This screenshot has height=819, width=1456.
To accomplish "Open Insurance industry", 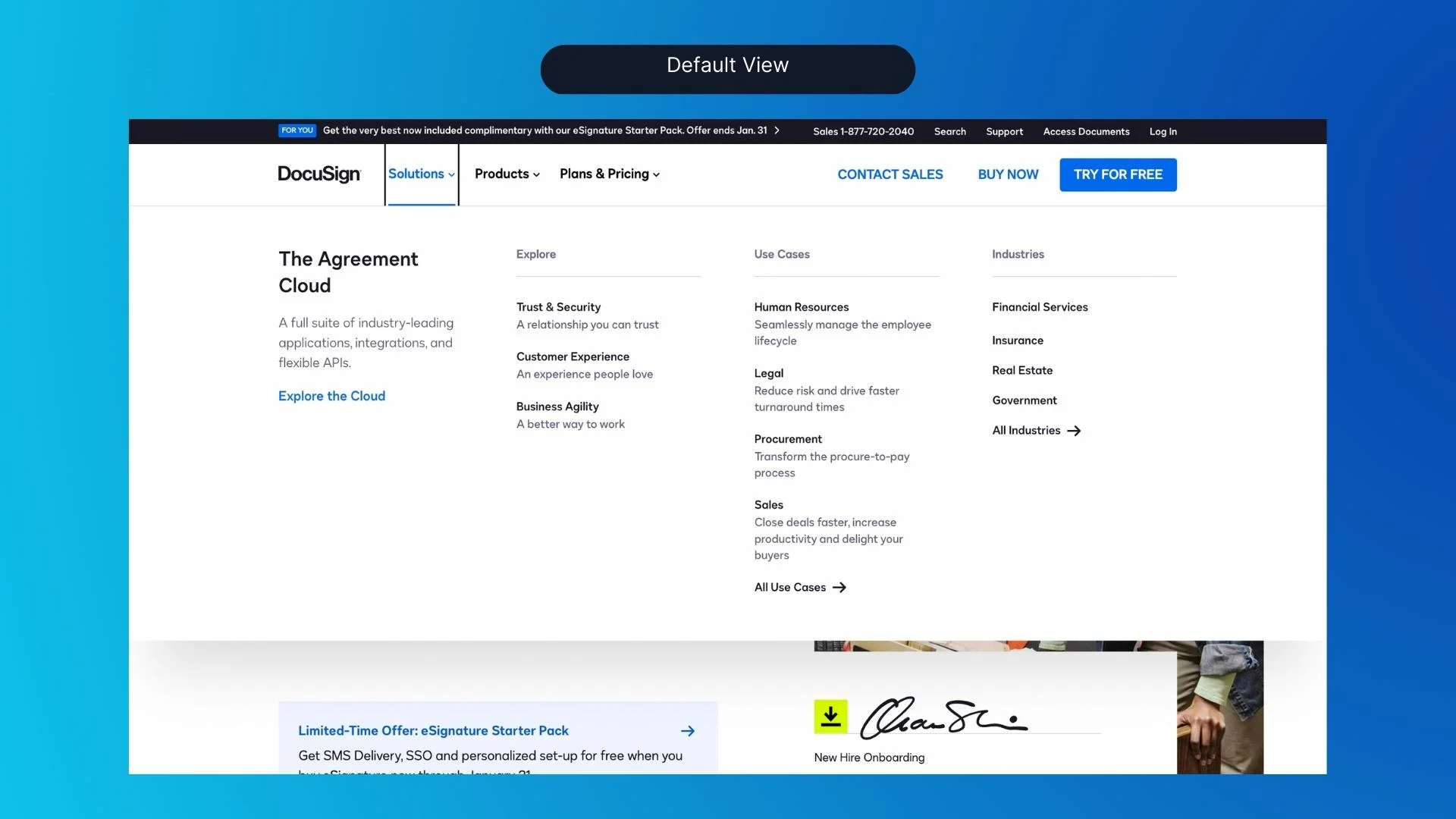I will [x=1018, y=340].
